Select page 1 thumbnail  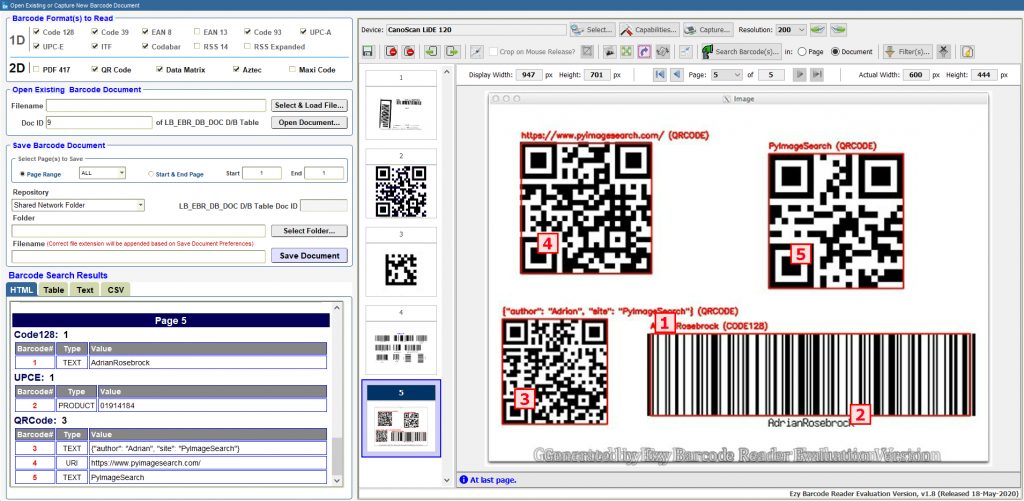click(401, 105)
